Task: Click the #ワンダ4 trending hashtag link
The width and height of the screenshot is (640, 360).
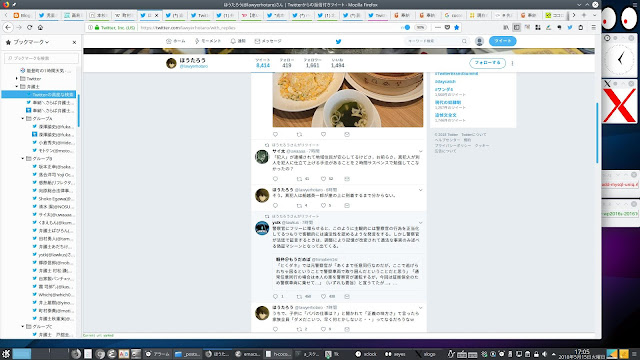Action: (x=444, y=89)
